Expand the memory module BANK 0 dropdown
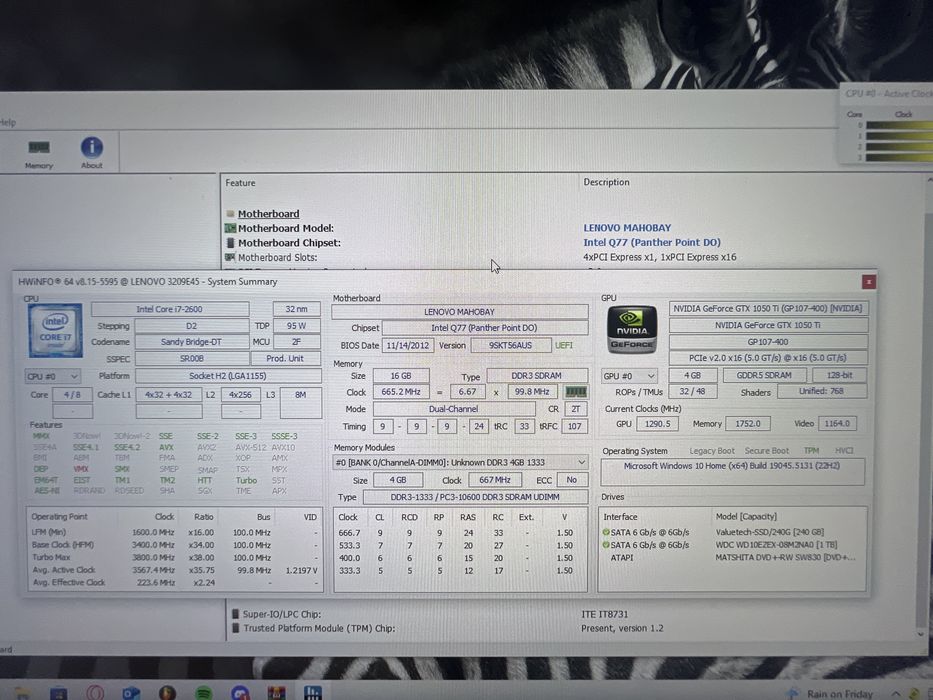Image resolution: width=933 pixels, height=700 pixels. pos(460,462)
